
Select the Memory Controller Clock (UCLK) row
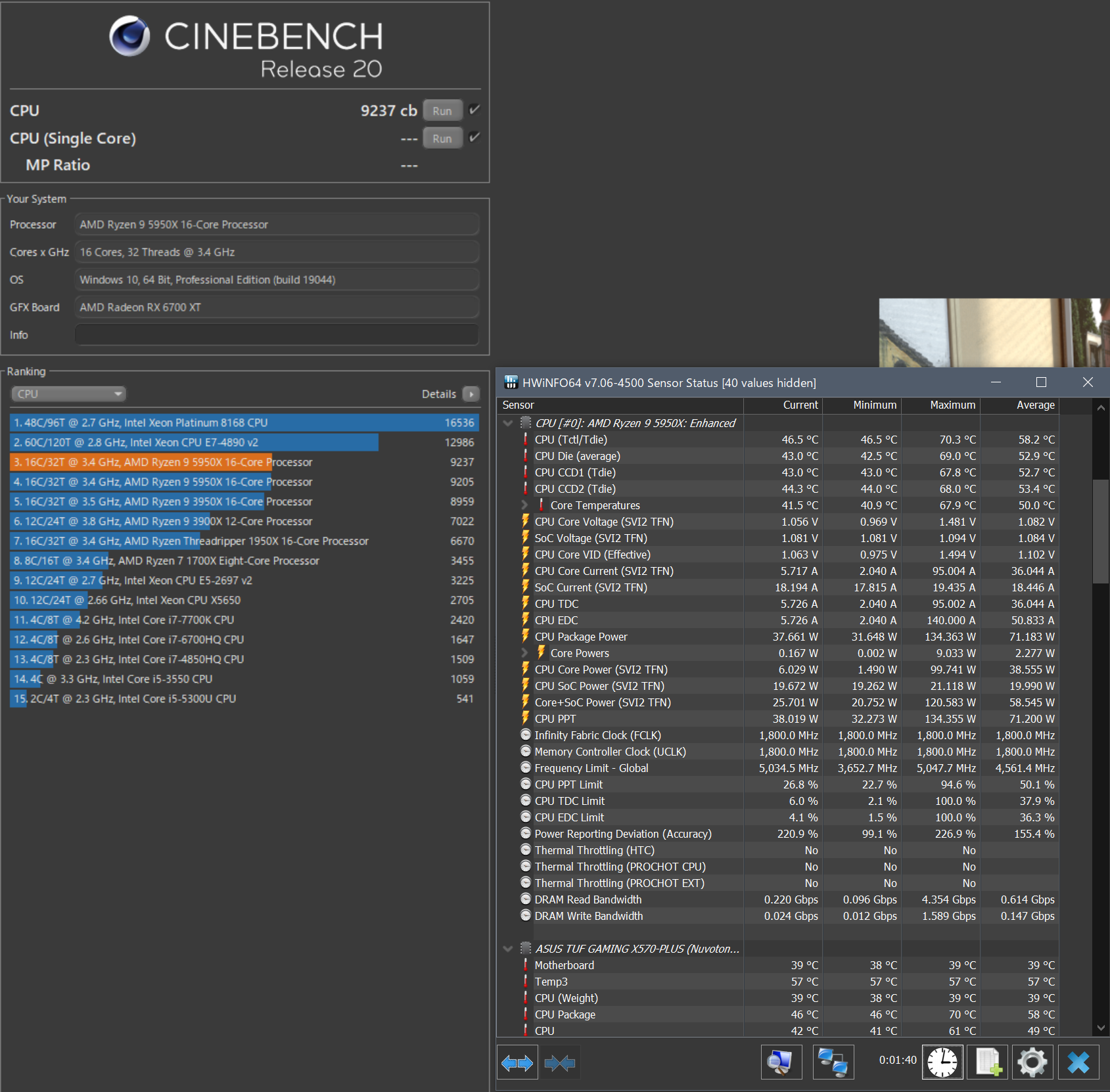point(778,752)
